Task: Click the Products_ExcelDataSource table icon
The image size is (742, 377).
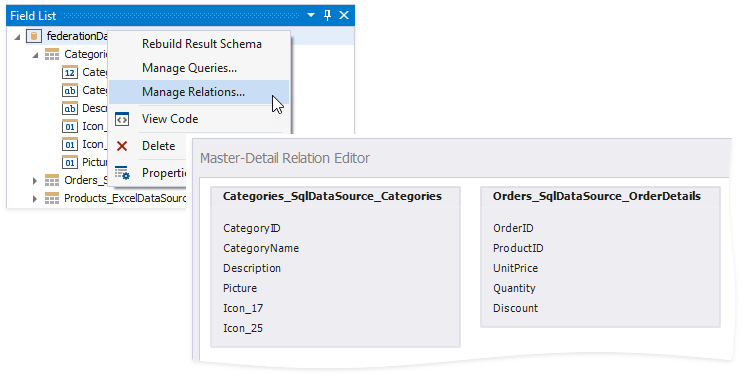Action: [x=52, y=198]
